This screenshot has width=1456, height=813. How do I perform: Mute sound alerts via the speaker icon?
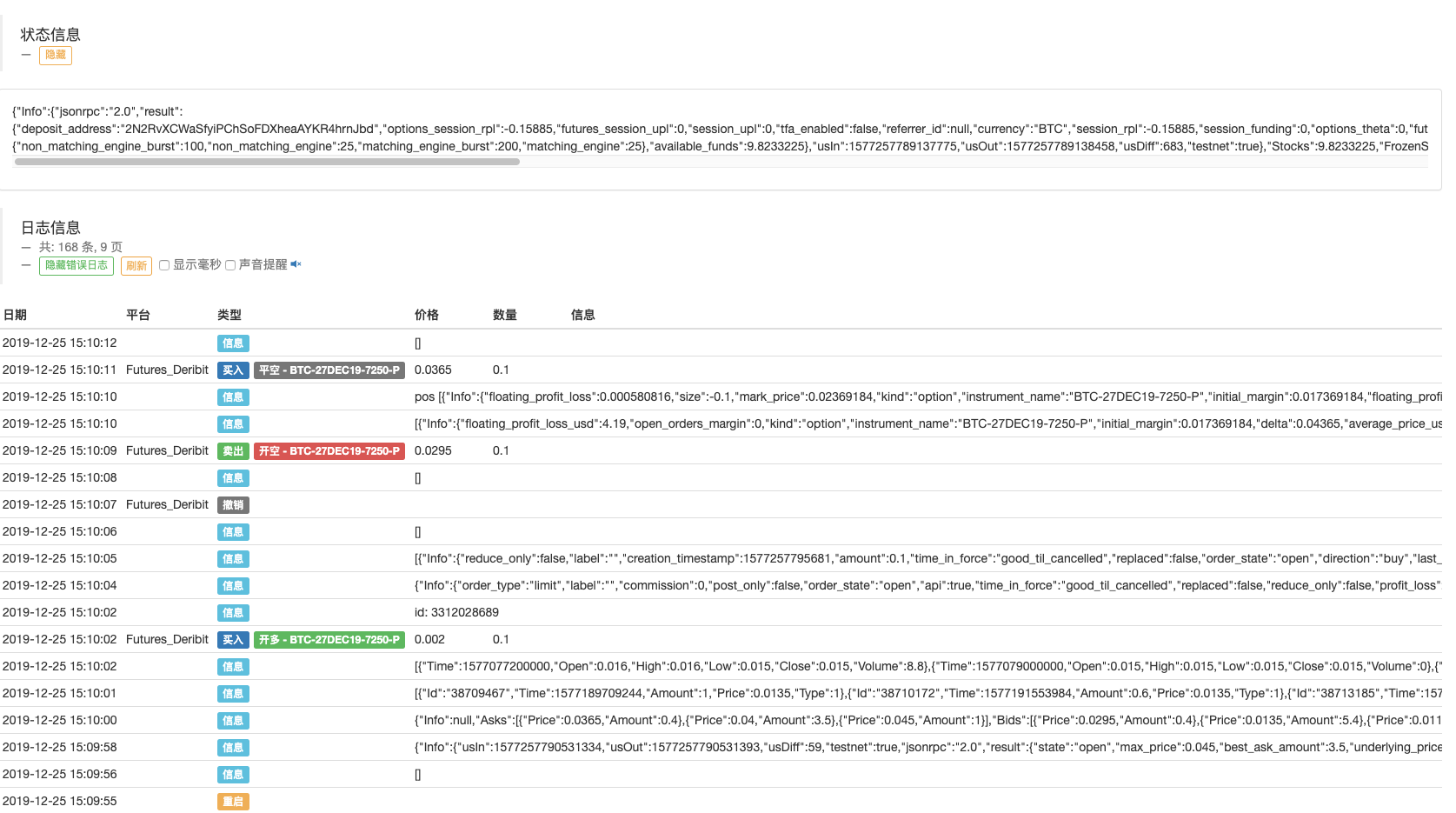296,264
